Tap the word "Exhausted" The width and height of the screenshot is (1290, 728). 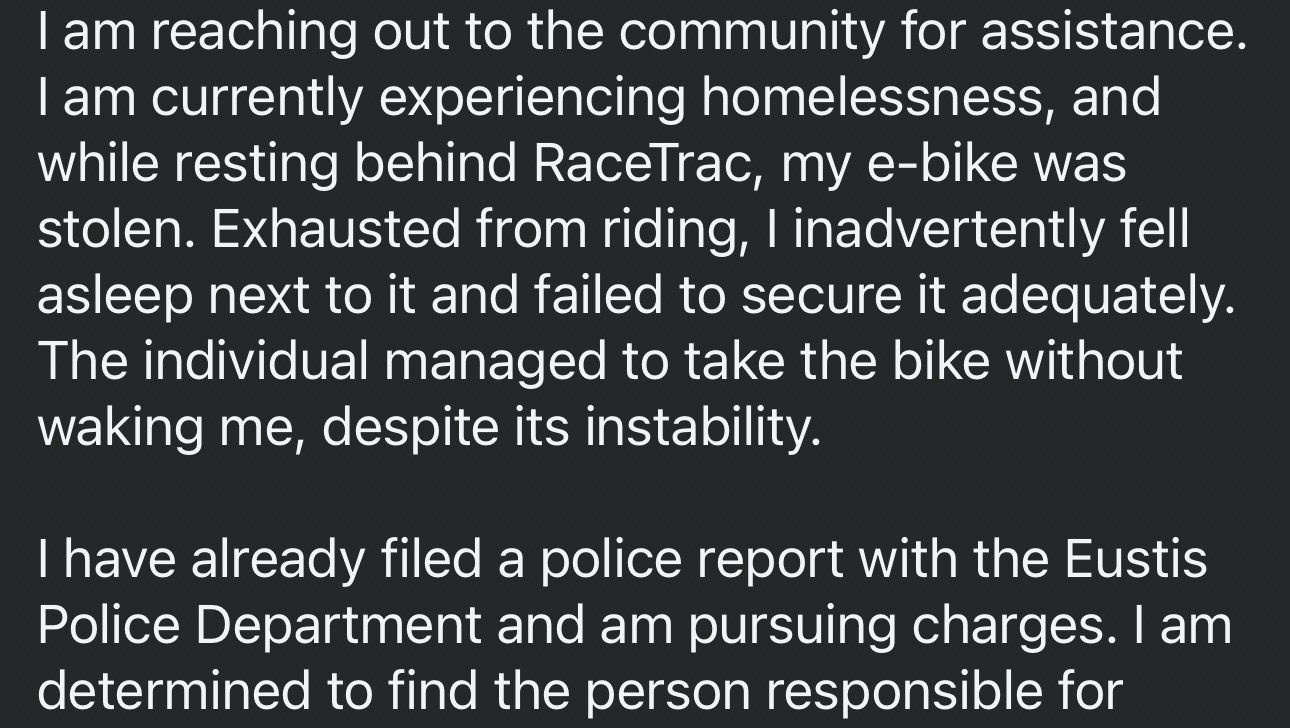point(335,230)
